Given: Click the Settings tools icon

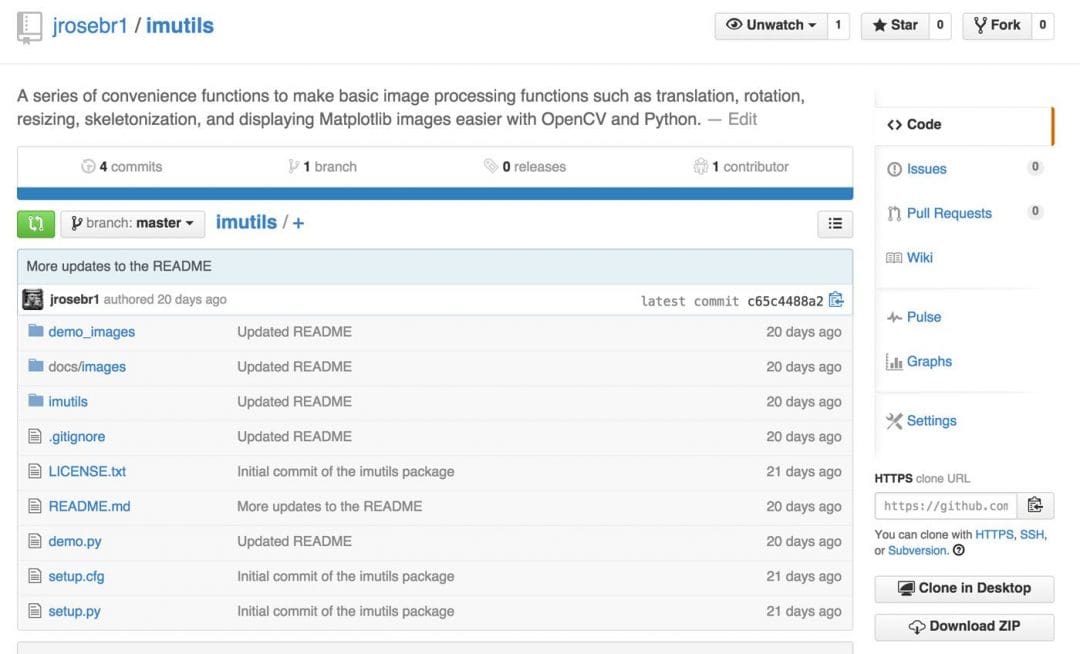Looking at the screenshot, I should coord(894,421).
